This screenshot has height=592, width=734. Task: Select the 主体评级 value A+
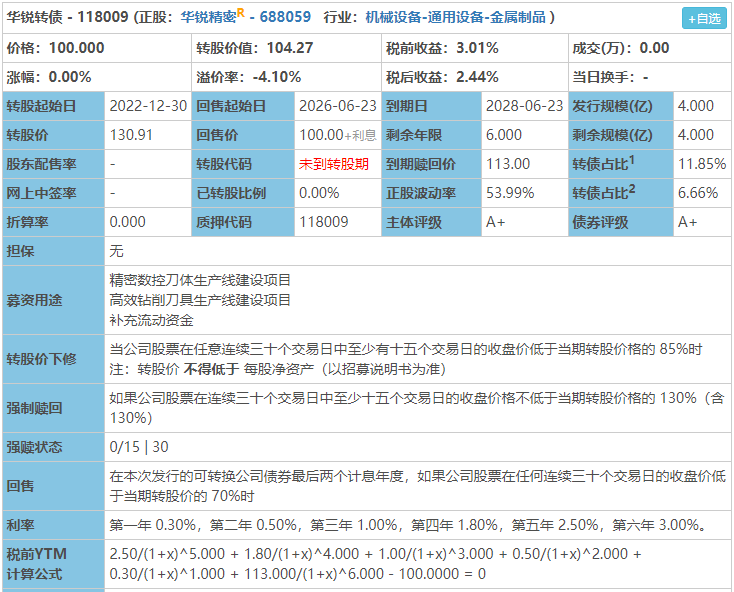tap(496, 222)
